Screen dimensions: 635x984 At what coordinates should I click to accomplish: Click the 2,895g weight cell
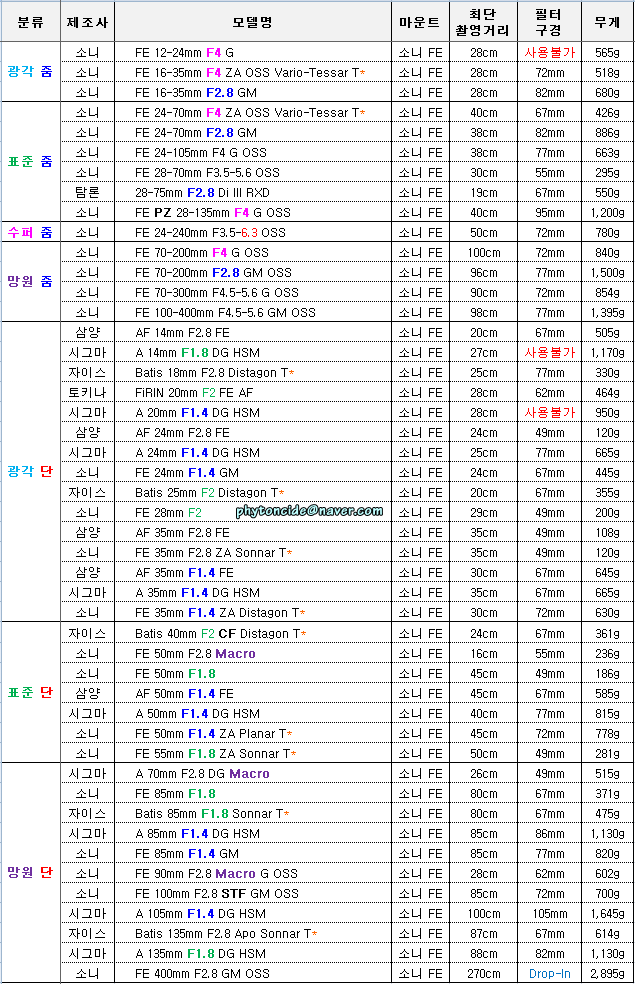tap(607, 975)
